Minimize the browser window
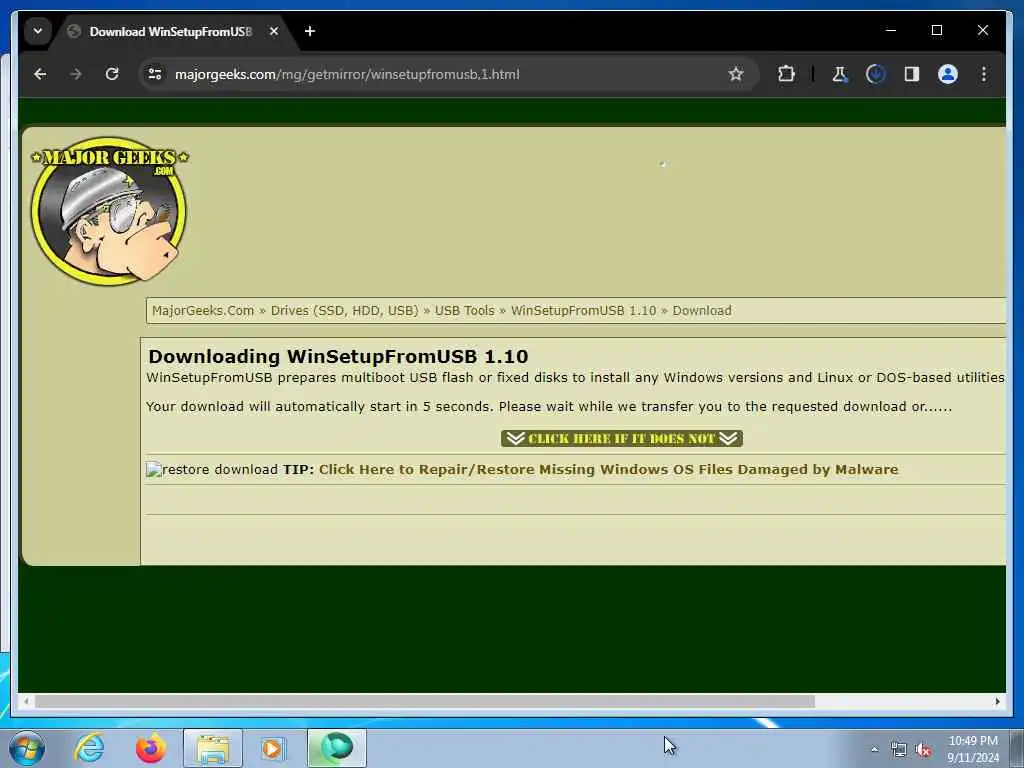The height and width of the screenshot is (768, 1024). (891, 30)
